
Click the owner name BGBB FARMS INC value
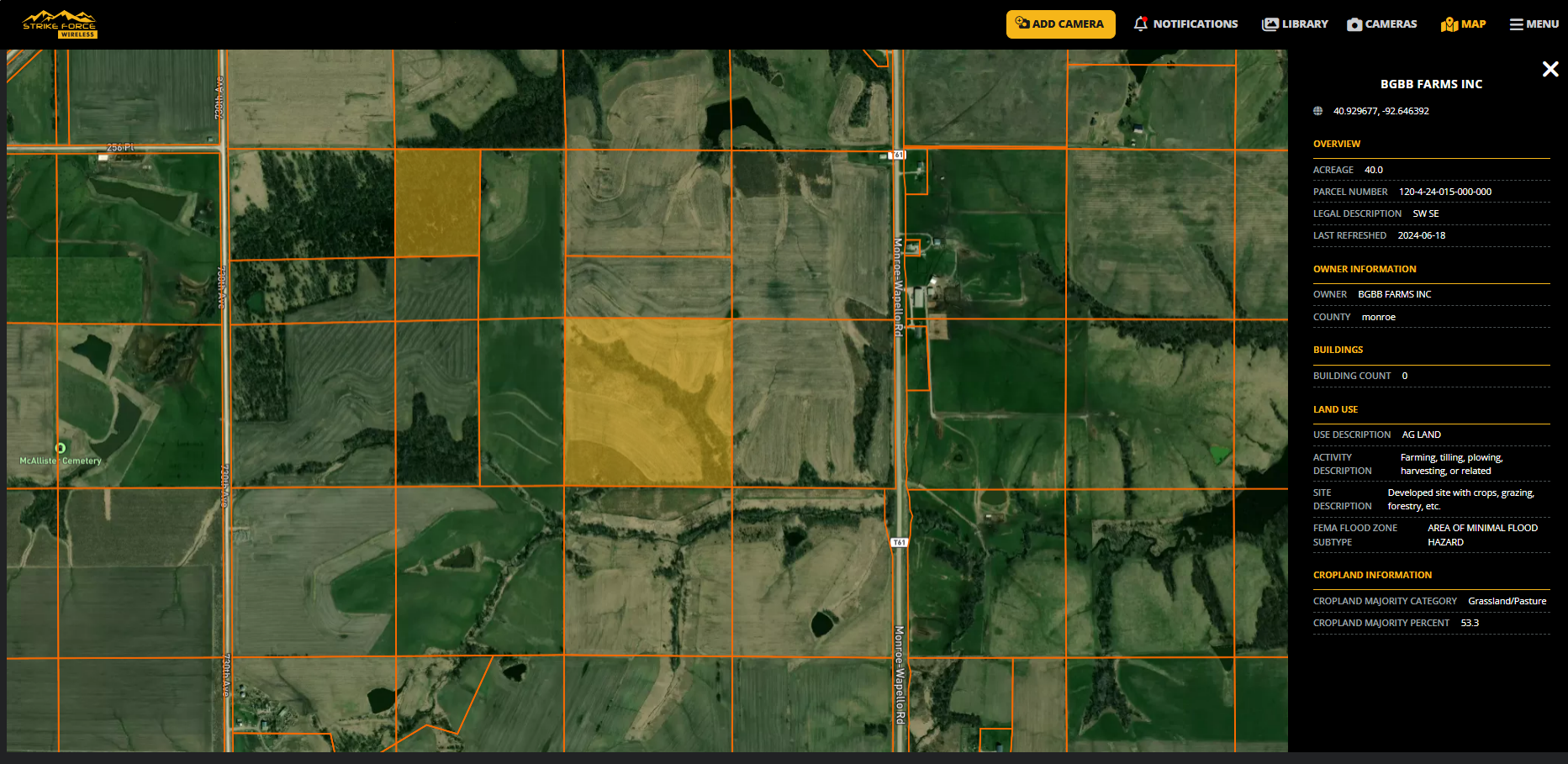point(1394,294)
